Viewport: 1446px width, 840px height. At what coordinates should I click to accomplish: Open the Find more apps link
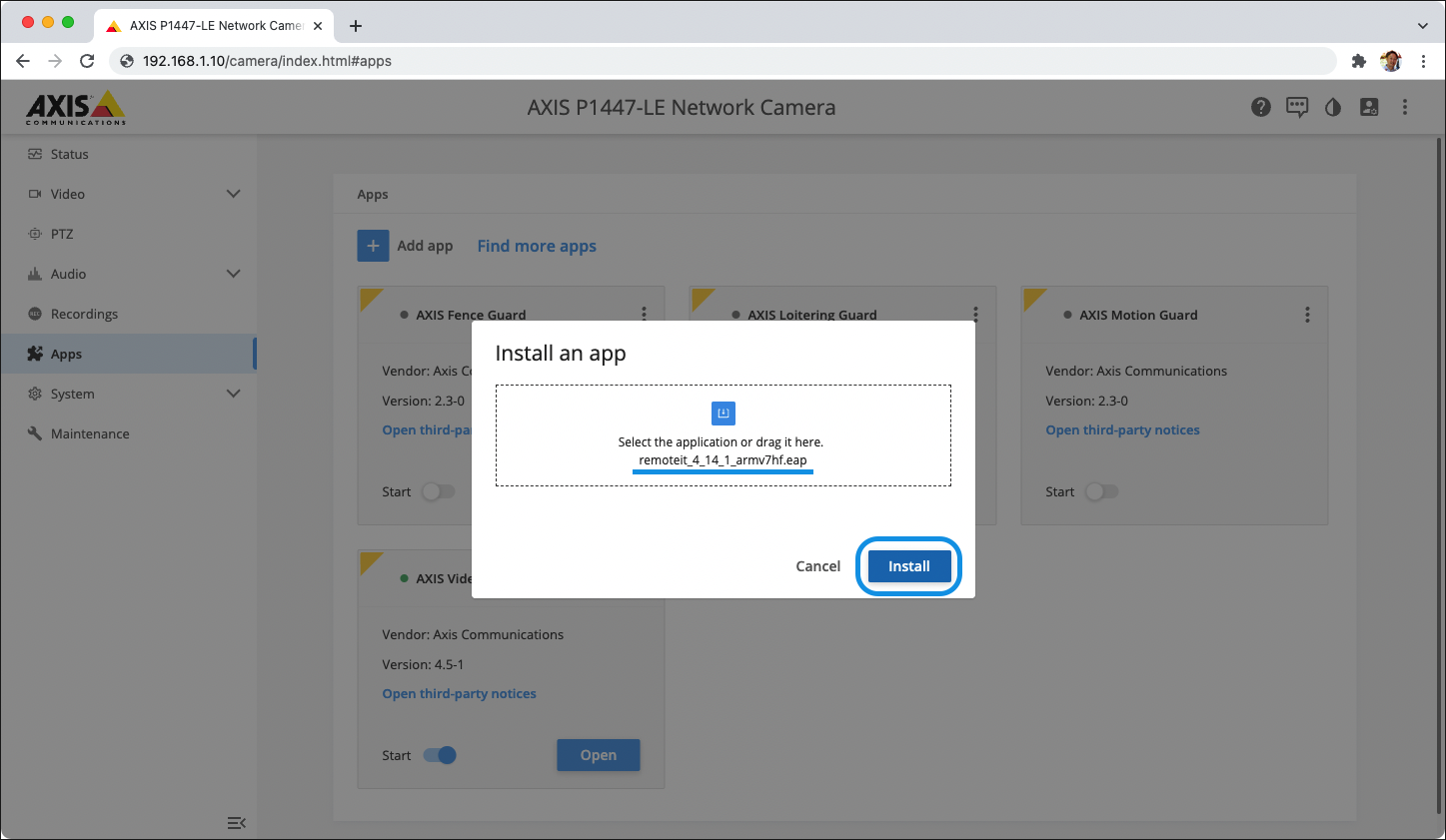tap(537, 246)
